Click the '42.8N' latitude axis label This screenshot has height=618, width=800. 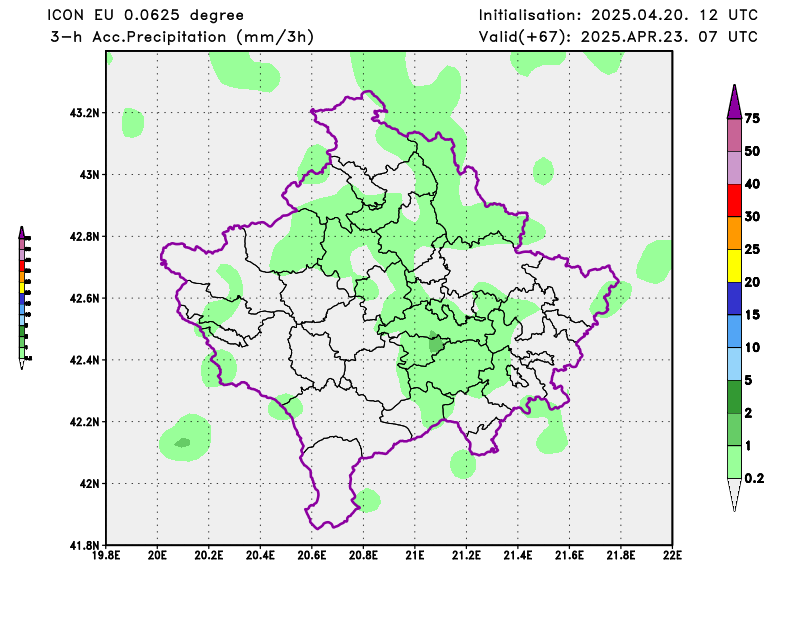[x=84, y=236]
